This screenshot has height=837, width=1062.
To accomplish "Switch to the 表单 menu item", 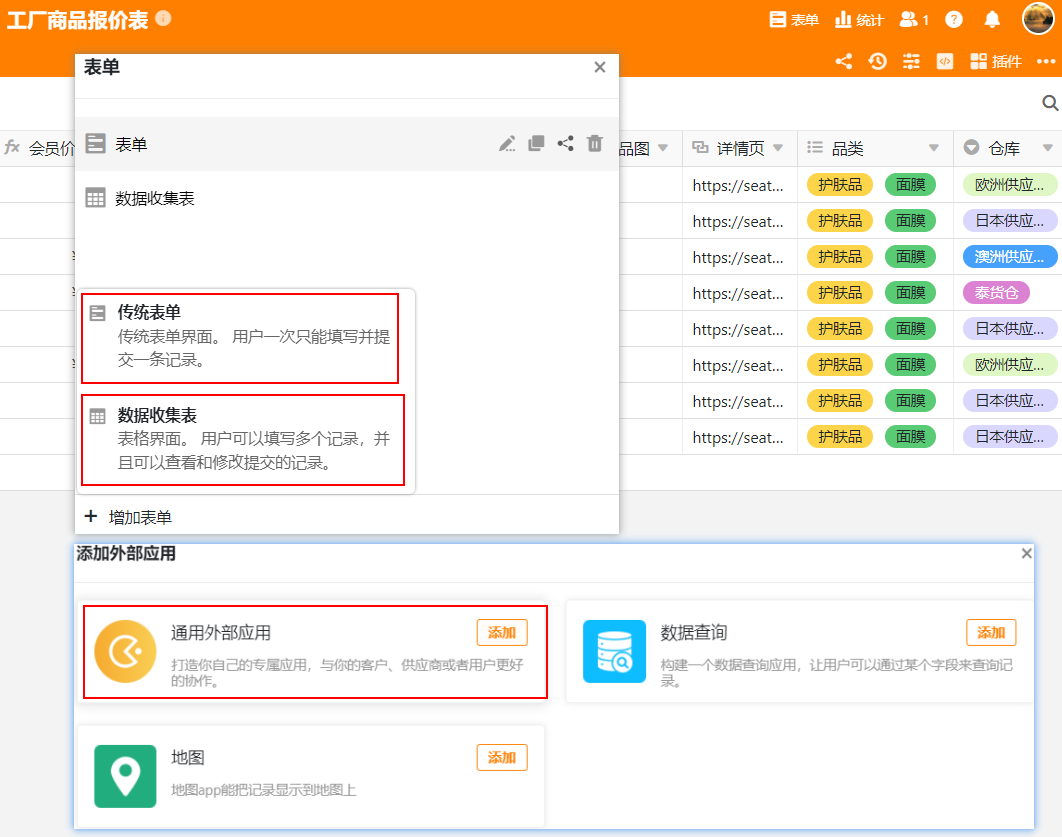I will 794,19.
